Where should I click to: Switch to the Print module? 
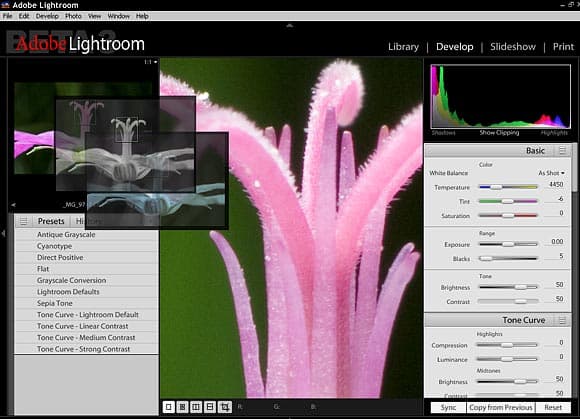563,47
